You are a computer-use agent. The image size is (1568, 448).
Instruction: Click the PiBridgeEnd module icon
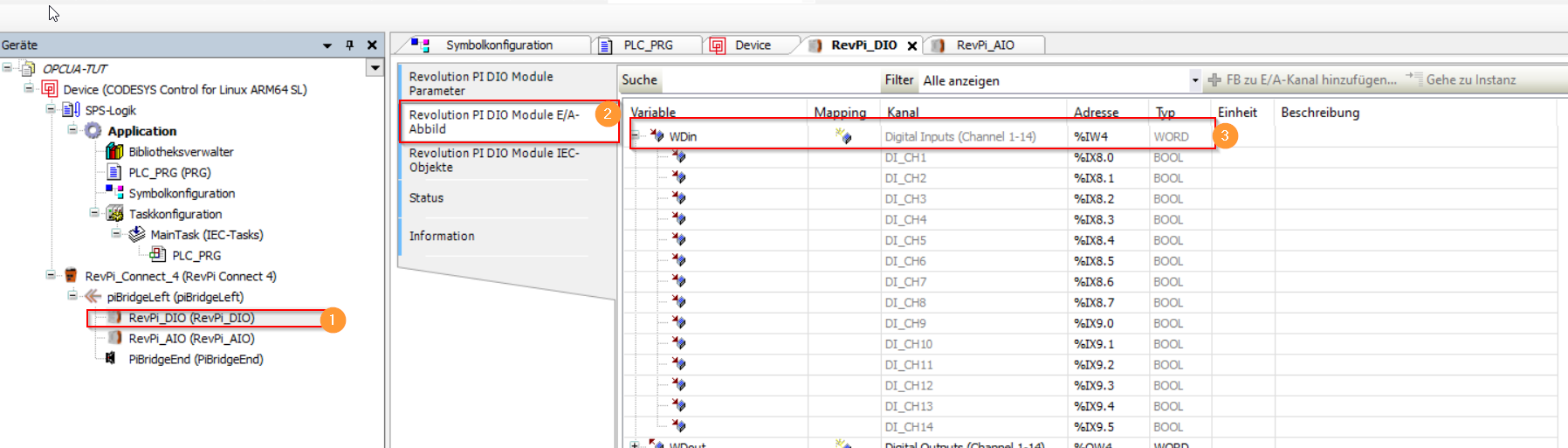[111, 359]
